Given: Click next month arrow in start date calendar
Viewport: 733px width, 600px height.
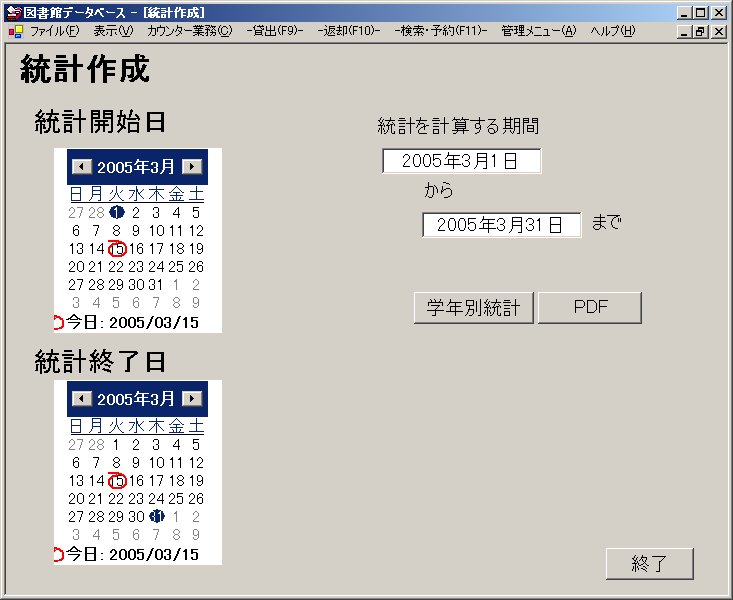Looking at the screenshot, I should 192,167.
